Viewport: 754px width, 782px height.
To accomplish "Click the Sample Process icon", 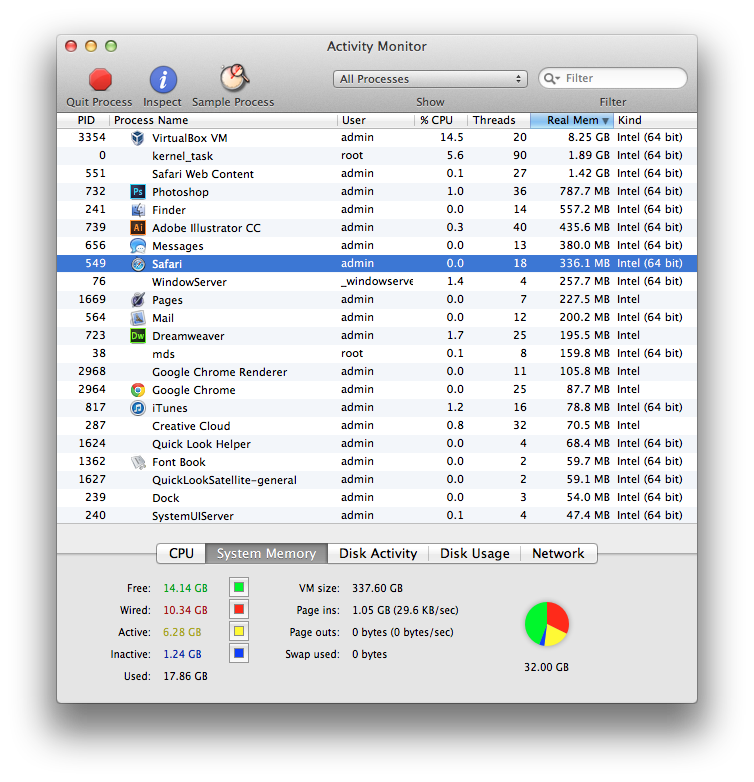I will [234, 78].
